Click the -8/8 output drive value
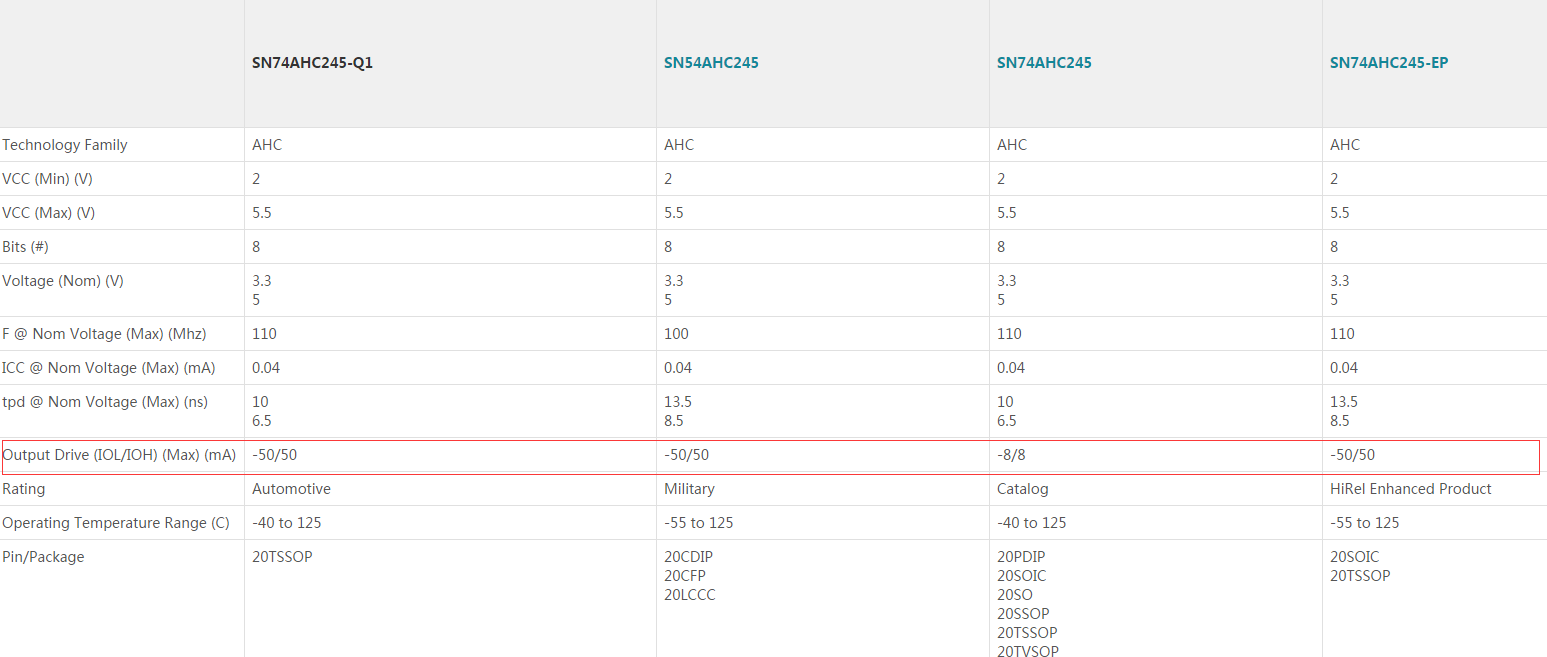1547x657 pixels. tap(1013, 455)
